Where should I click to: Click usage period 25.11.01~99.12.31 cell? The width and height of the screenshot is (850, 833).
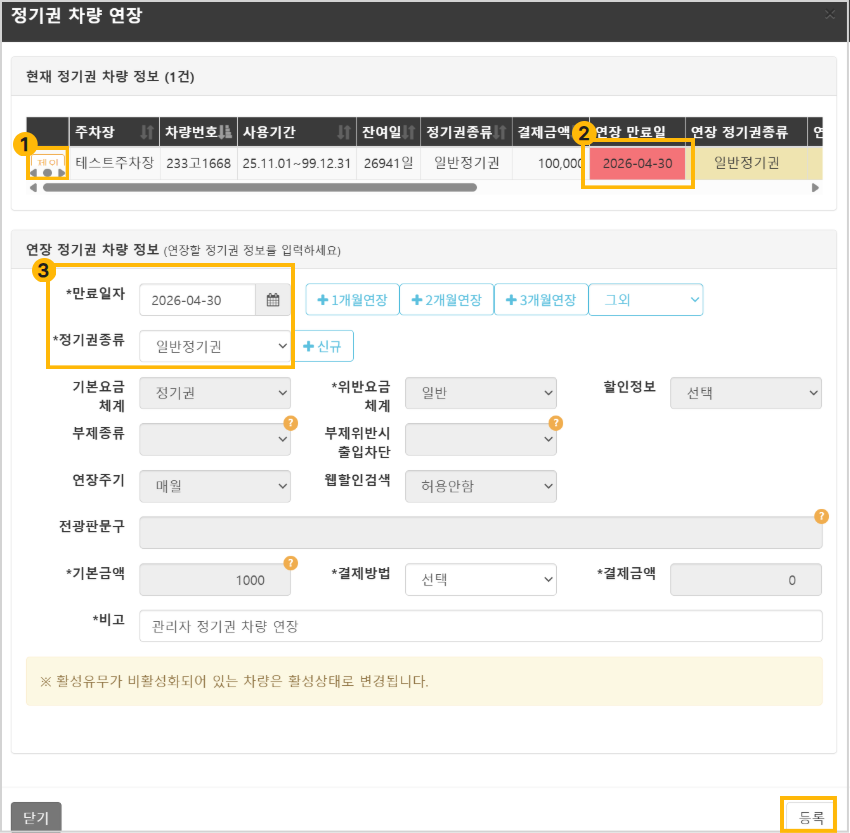tap(297, 163)
